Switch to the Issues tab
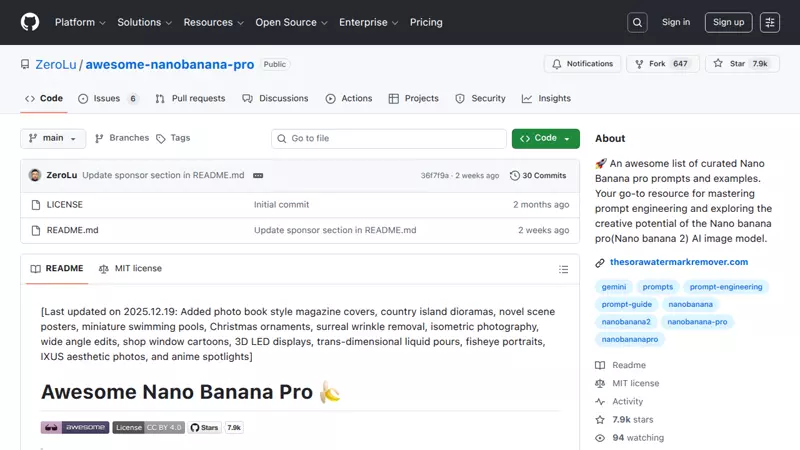This screenshot has width=800, height=450. [108, 98]
